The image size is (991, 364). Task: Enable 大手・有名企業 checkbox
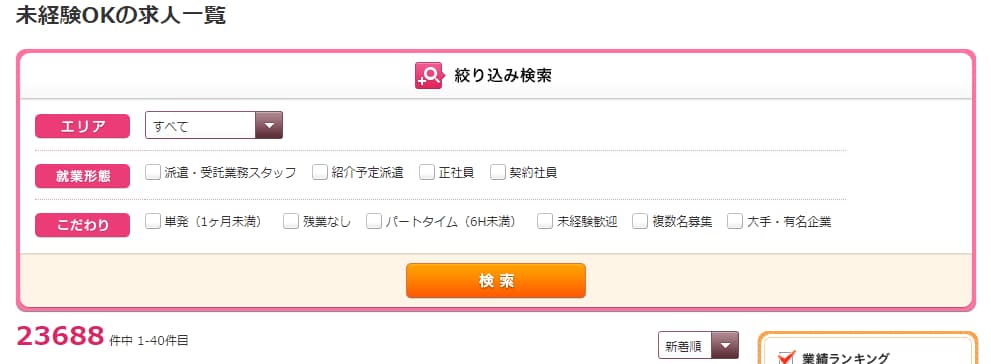click(734, 221)
